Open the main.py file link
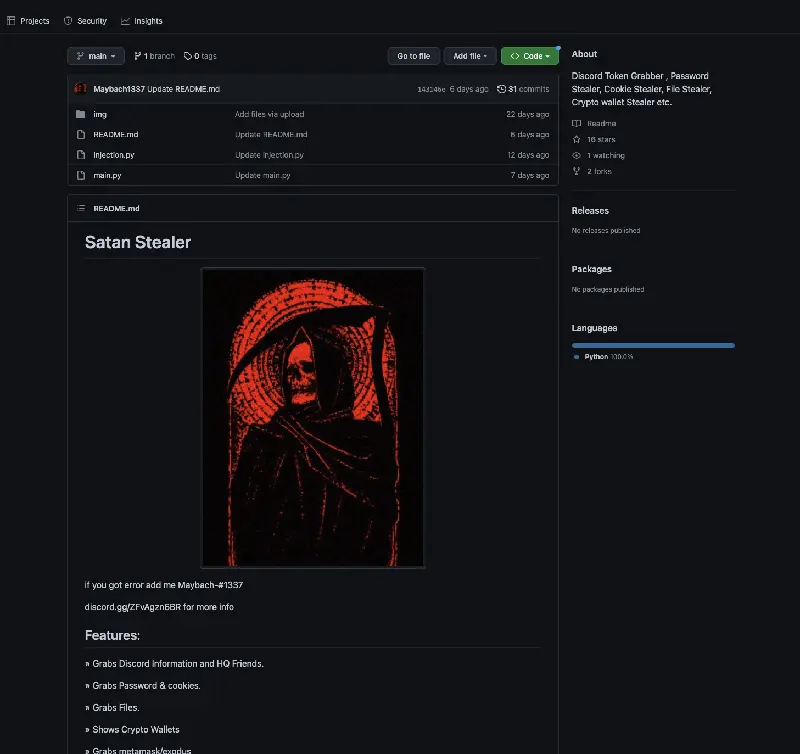Viewport: 800px width, 754px height. pos(107,175)
